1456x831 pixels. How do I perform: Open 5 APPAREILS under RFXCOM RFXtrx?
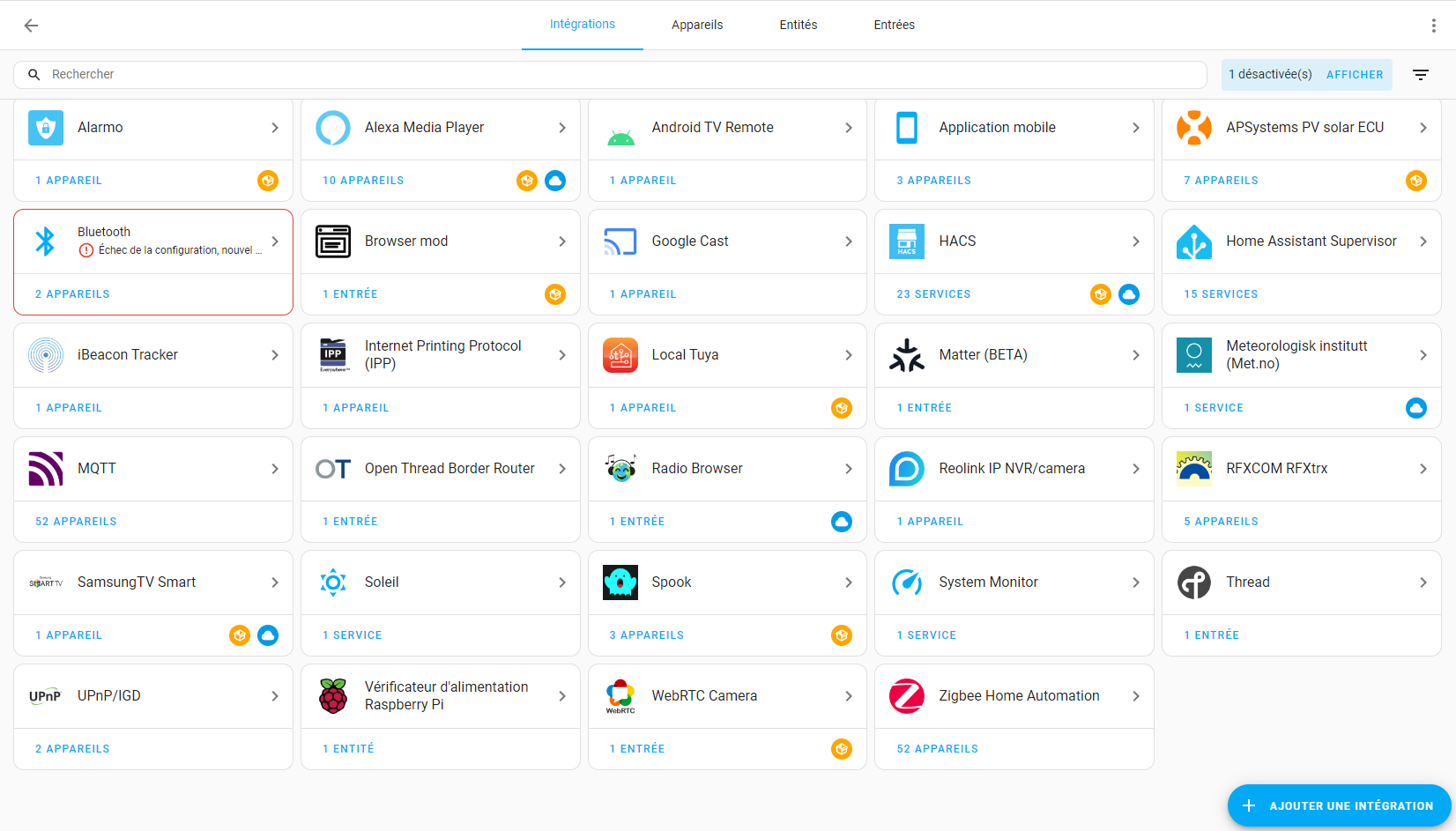coord(1221,522)
